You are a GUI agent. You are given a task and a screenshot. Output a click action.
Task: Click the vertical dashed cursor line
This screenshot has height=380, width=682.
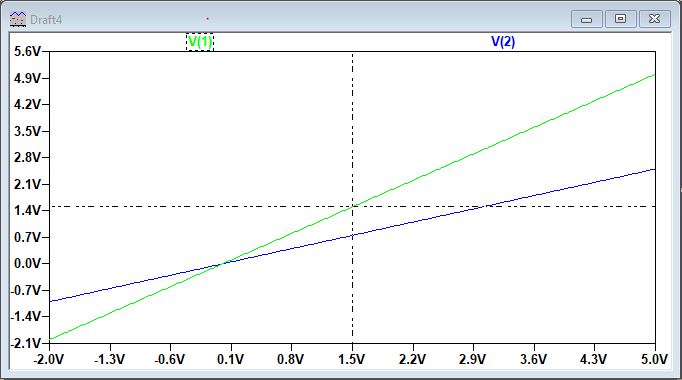352,130
